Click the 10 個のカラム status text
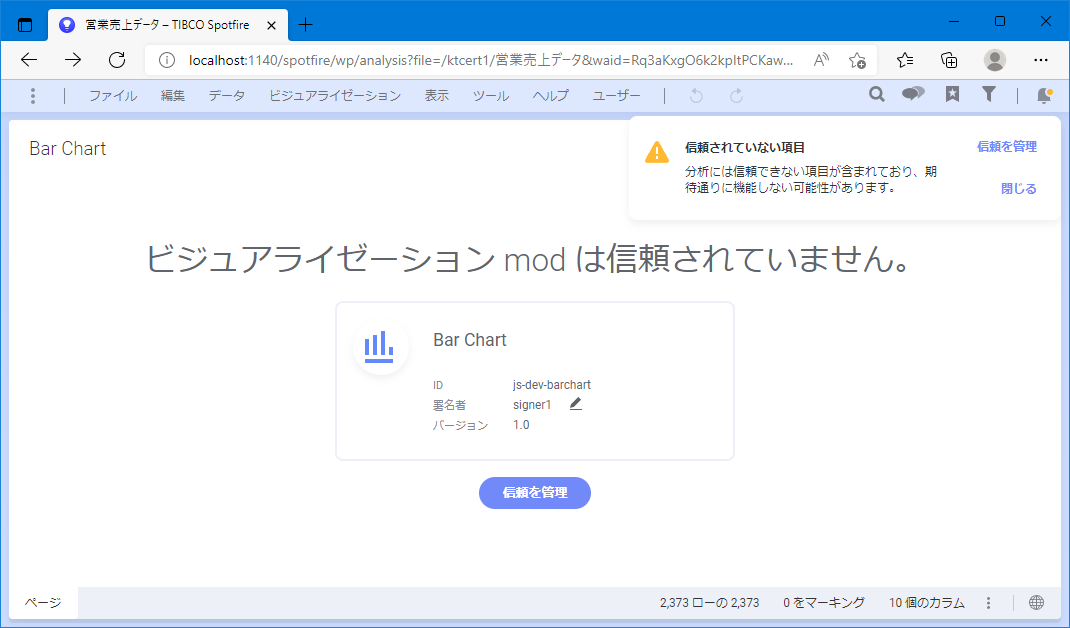The height and width of the screenshot is (628, 1070). click(927, 603)
